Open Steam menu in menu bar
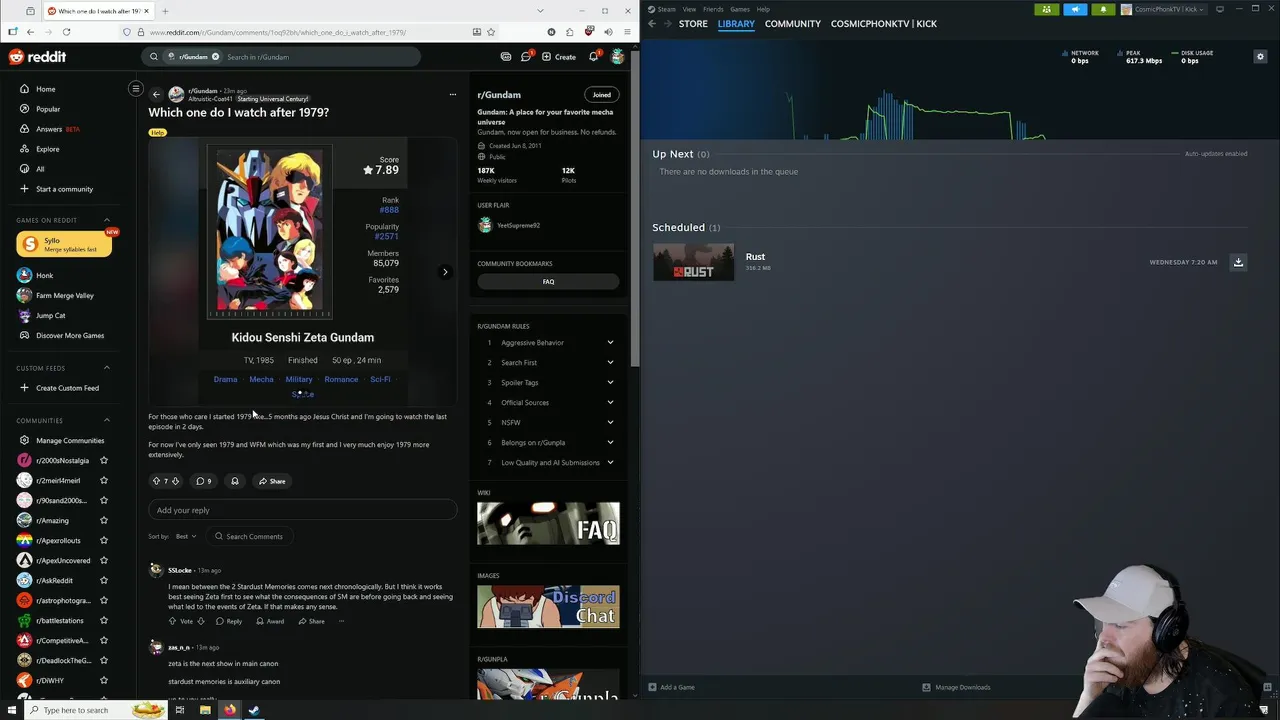 [x=666, y=9]
